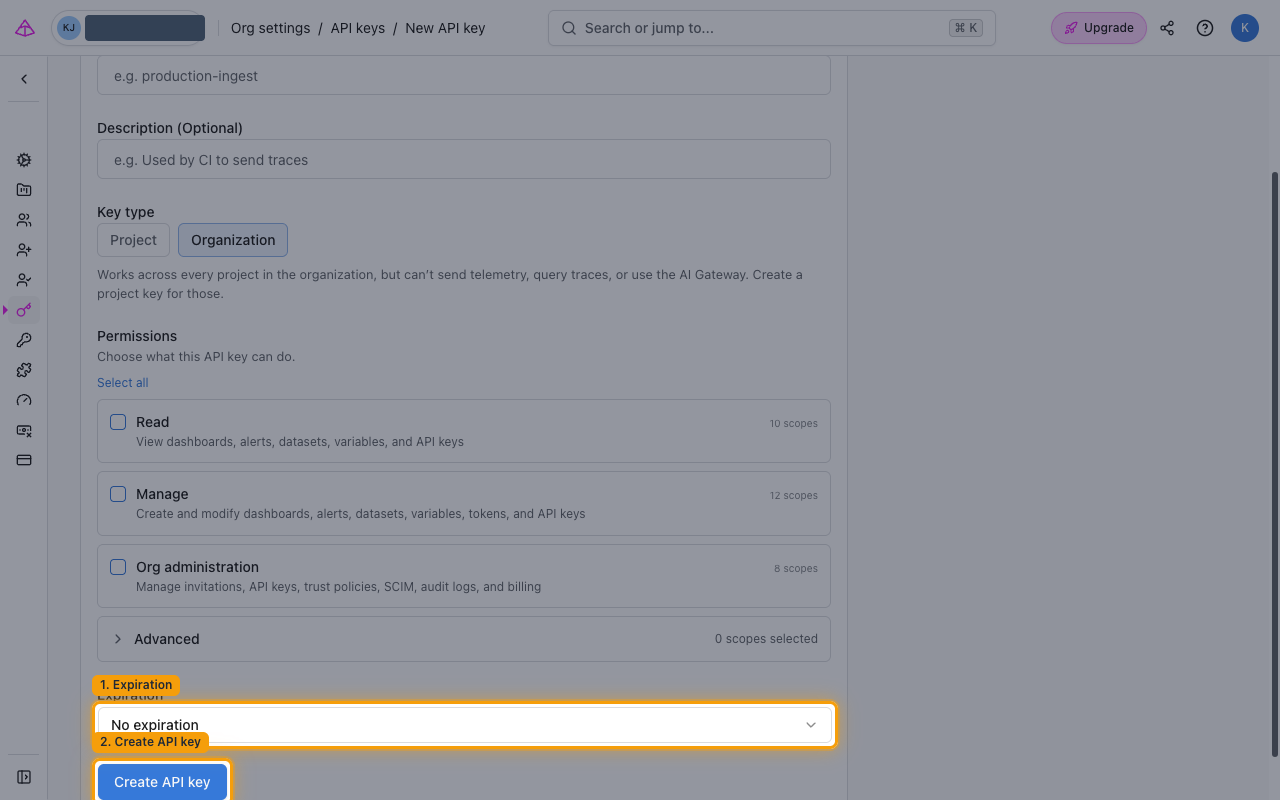Open the highlighted API keys icon in sidebar
The width and height of the screenshot is (1280, 800).
coord(24,310)
